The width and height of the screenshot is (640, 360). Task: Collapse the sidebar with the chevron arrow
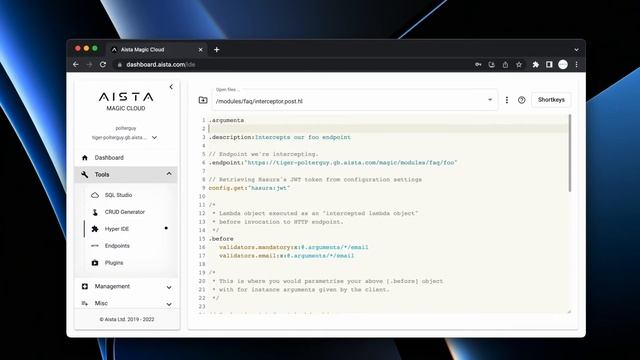(x=171, y=87)
